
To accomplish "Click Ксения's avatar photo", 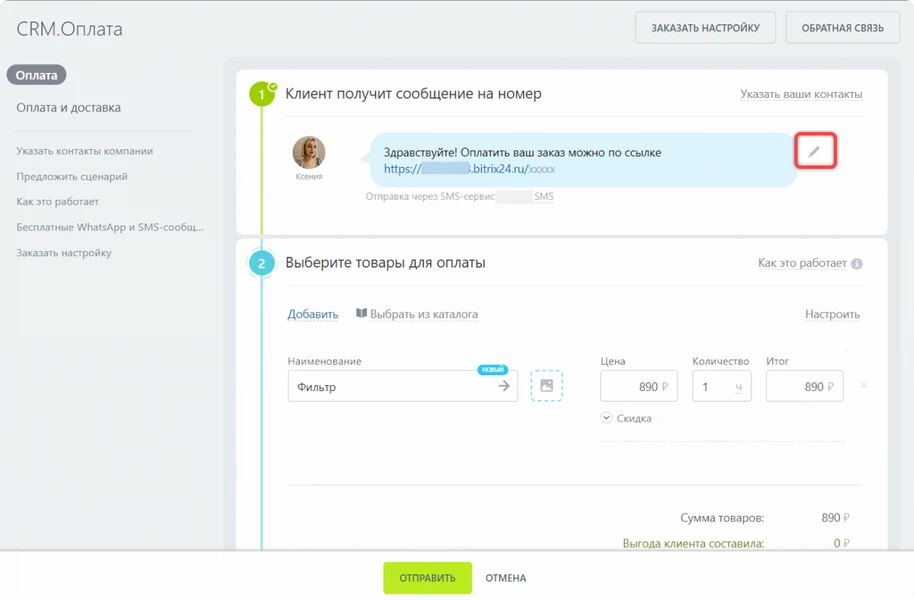I will pos(311,150).
